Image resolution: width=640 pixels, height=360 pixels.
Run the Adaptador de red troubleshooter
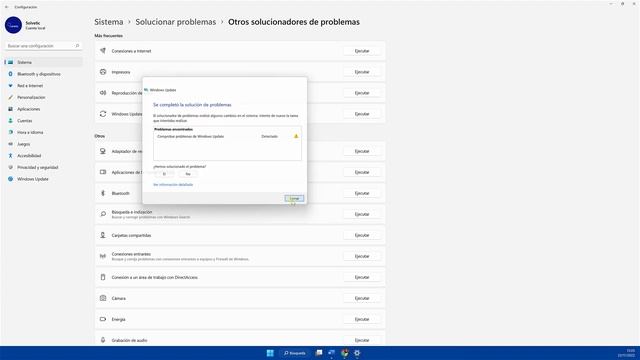coord(362,151)
